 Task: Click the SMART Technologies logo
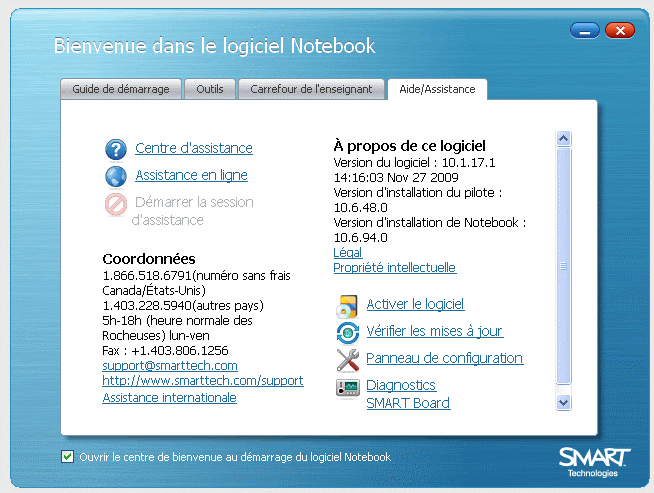(x=594, y=462)
